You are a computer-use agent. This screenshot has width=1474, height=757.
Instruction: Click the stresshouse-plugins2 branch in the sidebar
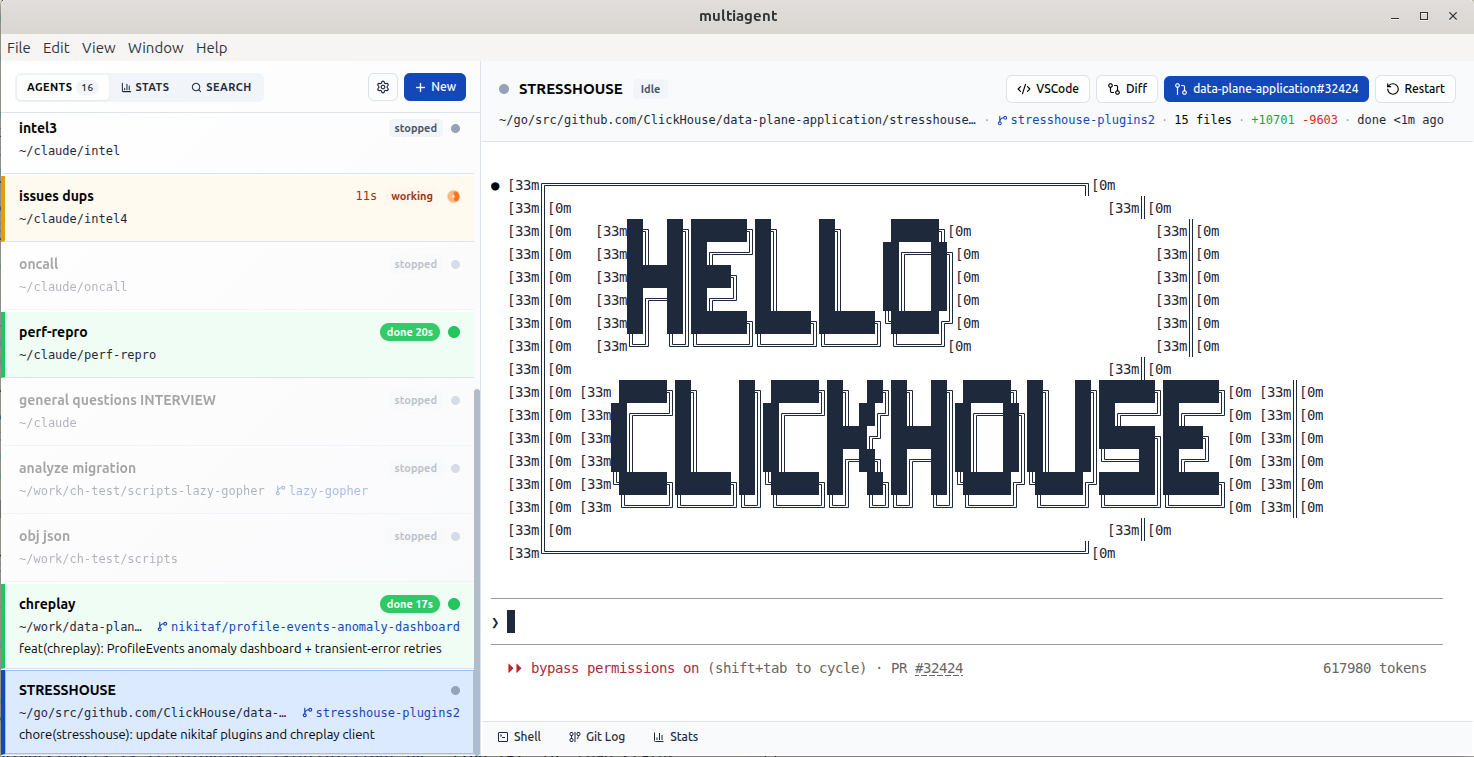(x=381, y=713)
